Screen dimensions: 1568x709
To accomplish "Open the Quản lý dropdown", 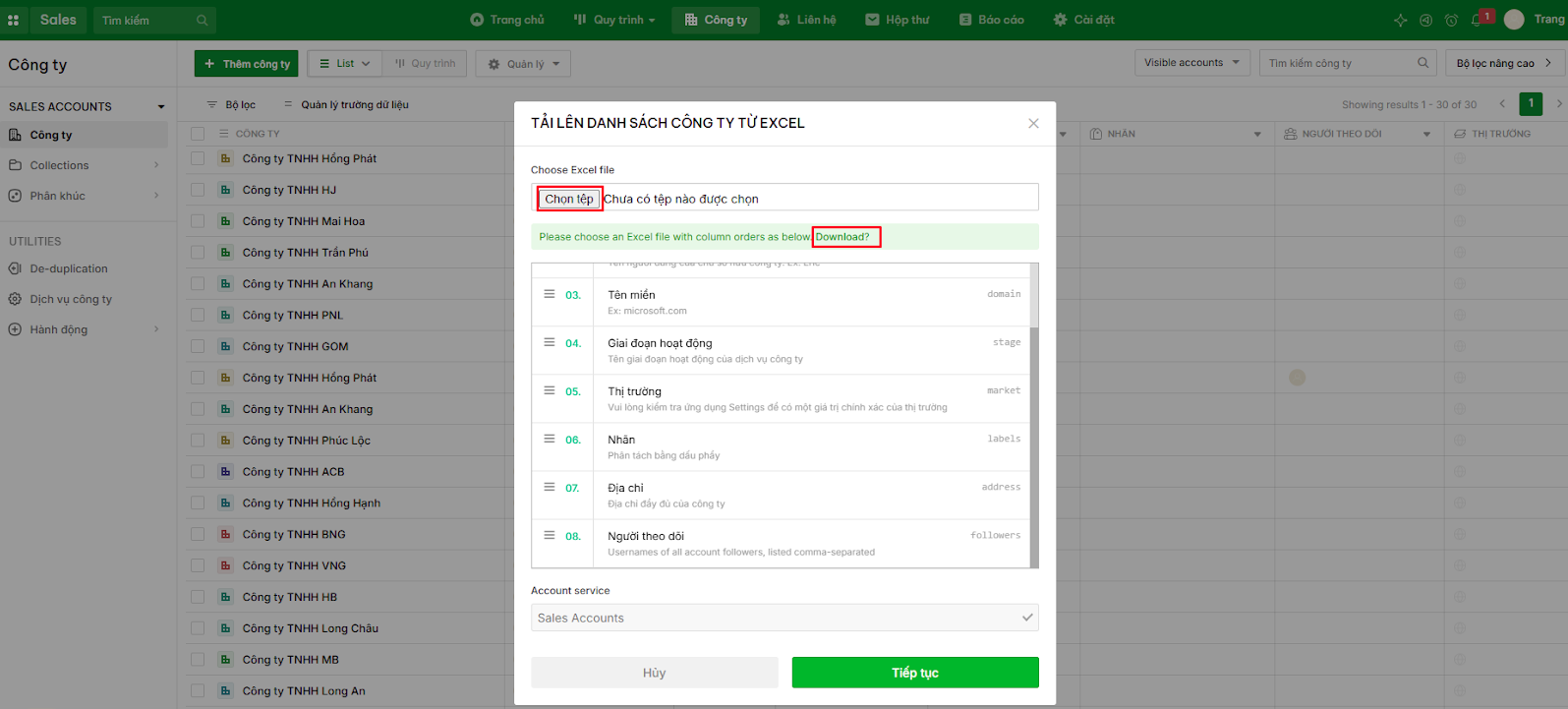I will (524, 64).
